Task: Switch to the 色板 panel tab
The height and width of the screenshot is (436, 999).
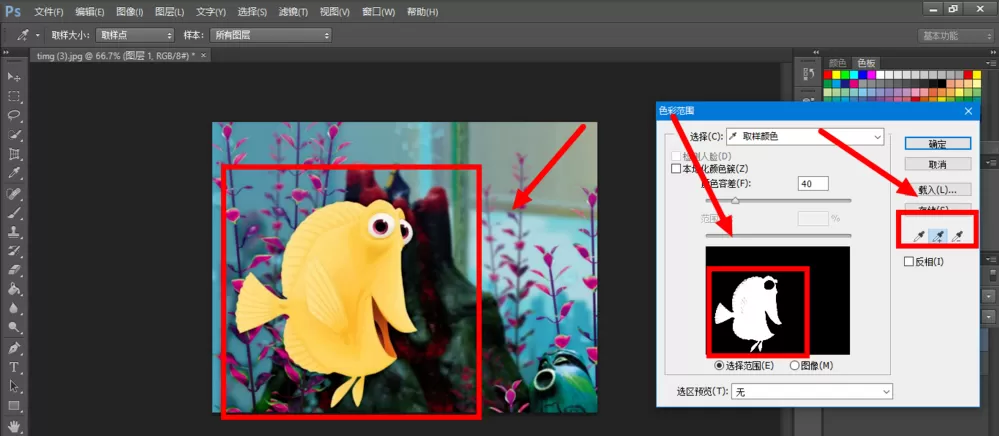Action: point(866,62)
